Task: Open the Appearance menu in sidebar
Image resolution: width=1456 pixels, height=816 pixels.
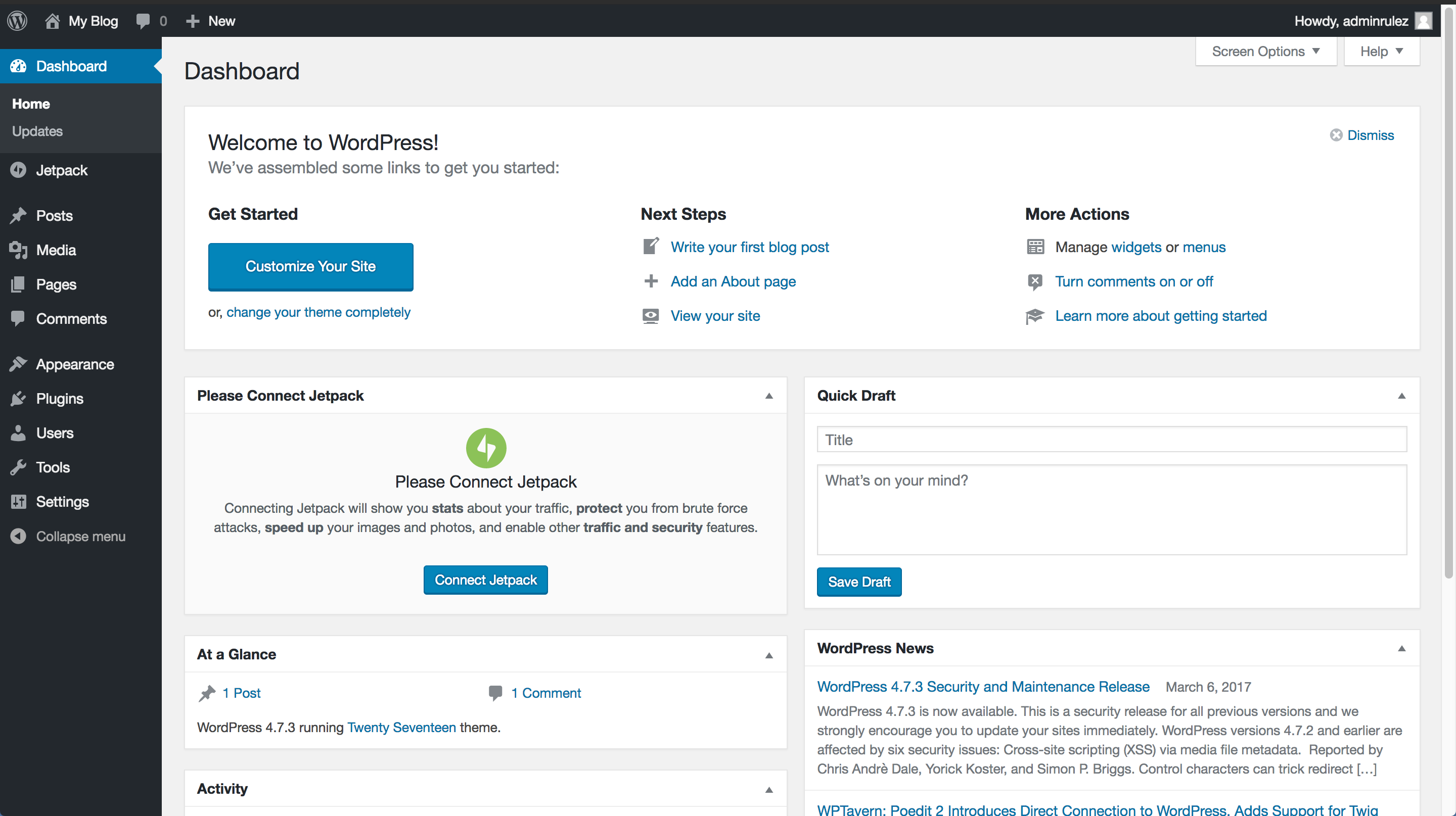Action: pyautogui.click(x=75, y=364)
